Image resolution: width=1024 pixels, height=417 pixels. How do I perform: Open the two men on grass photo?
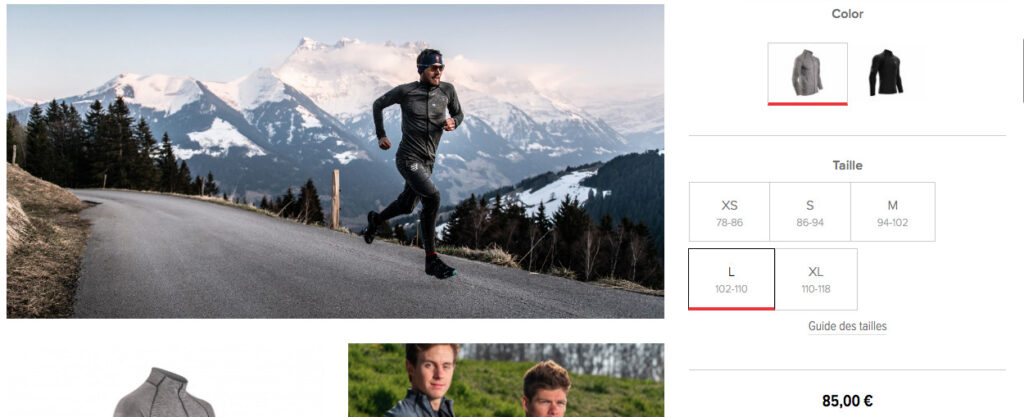[506, 380]
